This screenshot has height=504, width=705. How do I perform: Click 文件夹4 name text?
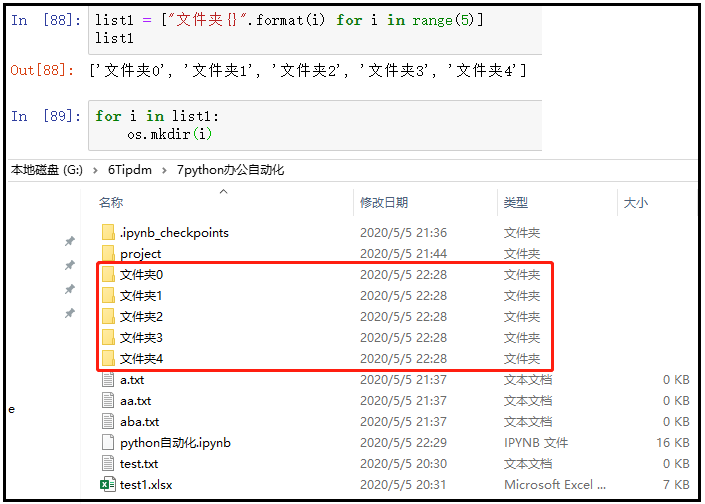click(141, 358)
